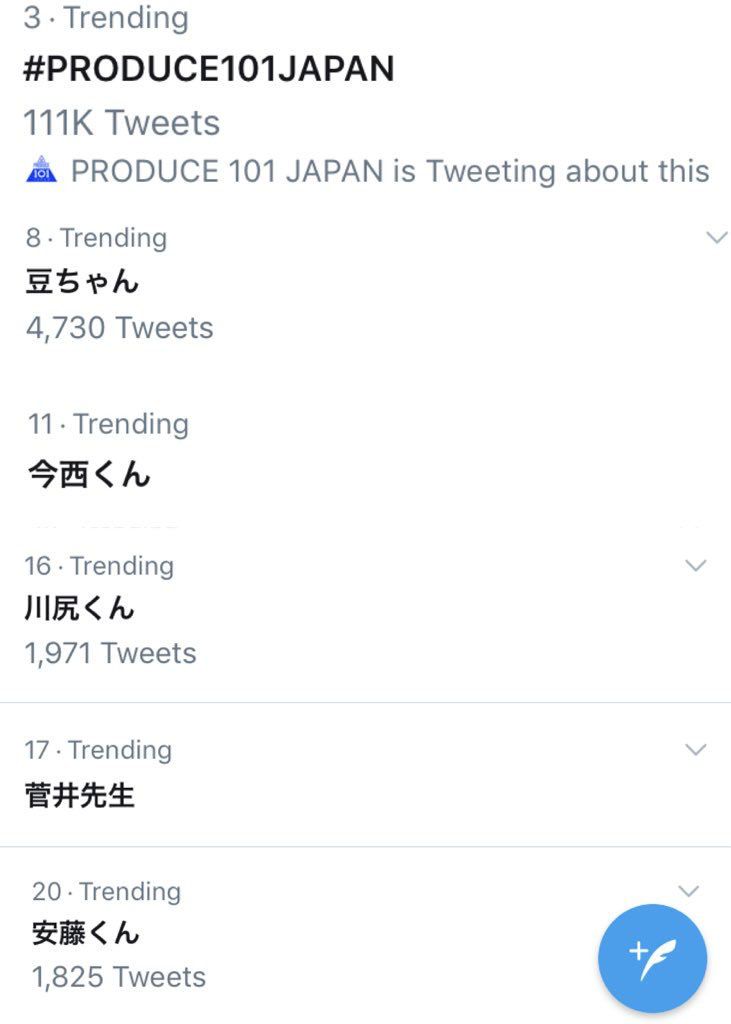Image resolution: width=731 pixels, height=1024 pixels.
Task: Open options chevron for the 川尻くん trend
Action: [x=694, y=565]
